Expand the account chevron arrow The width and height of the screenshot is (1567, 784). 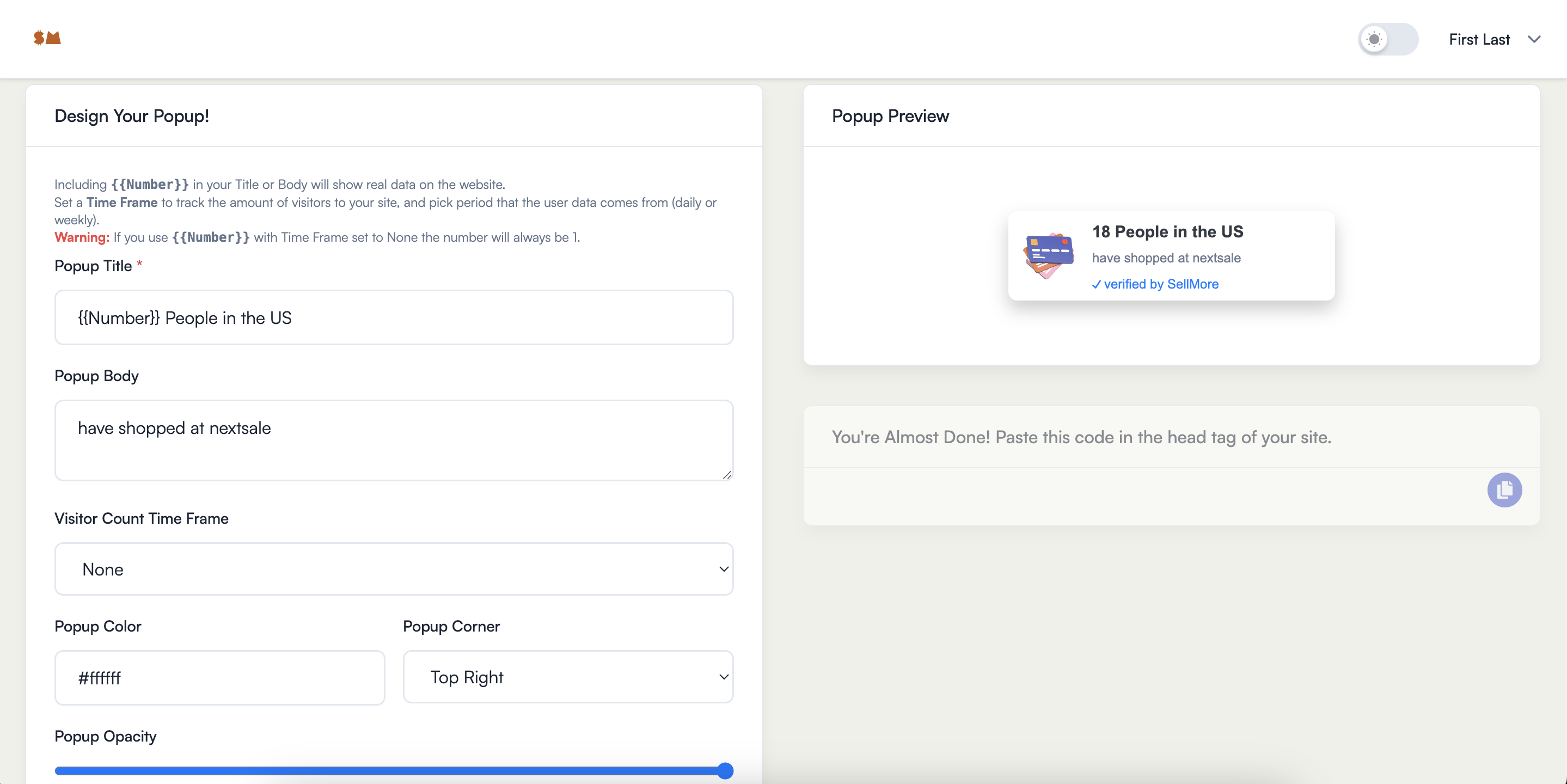pyautogui.click(x=1534, y=40)
